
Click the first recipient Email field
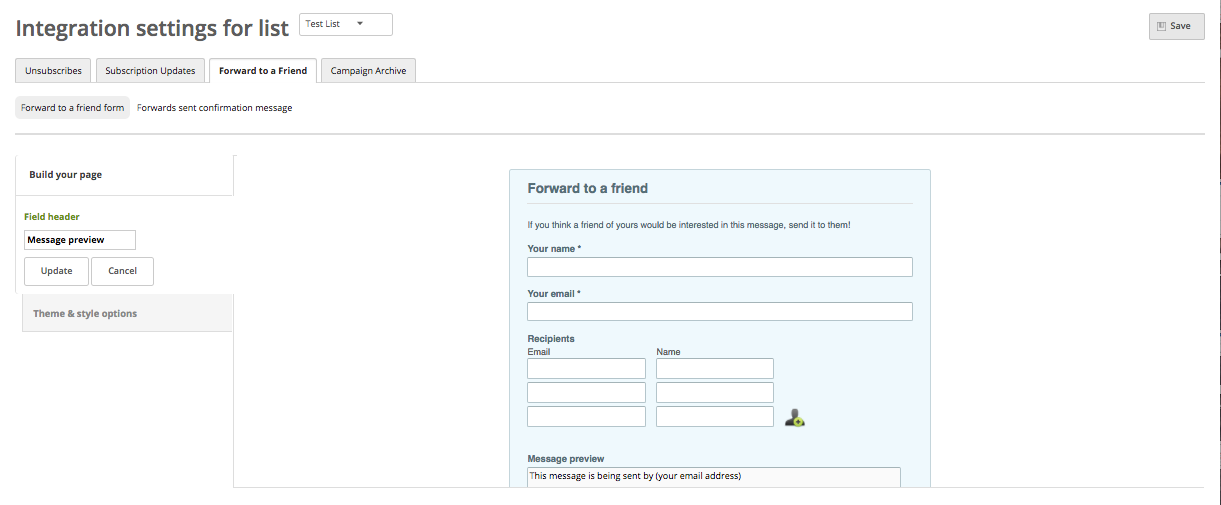(586, 368)
